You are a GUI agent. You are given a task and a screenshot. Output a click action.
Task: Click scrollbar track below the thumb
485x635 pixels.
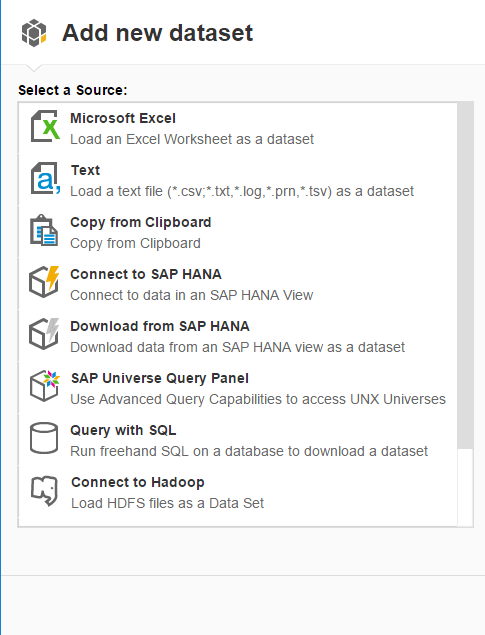tap(465, 487)
